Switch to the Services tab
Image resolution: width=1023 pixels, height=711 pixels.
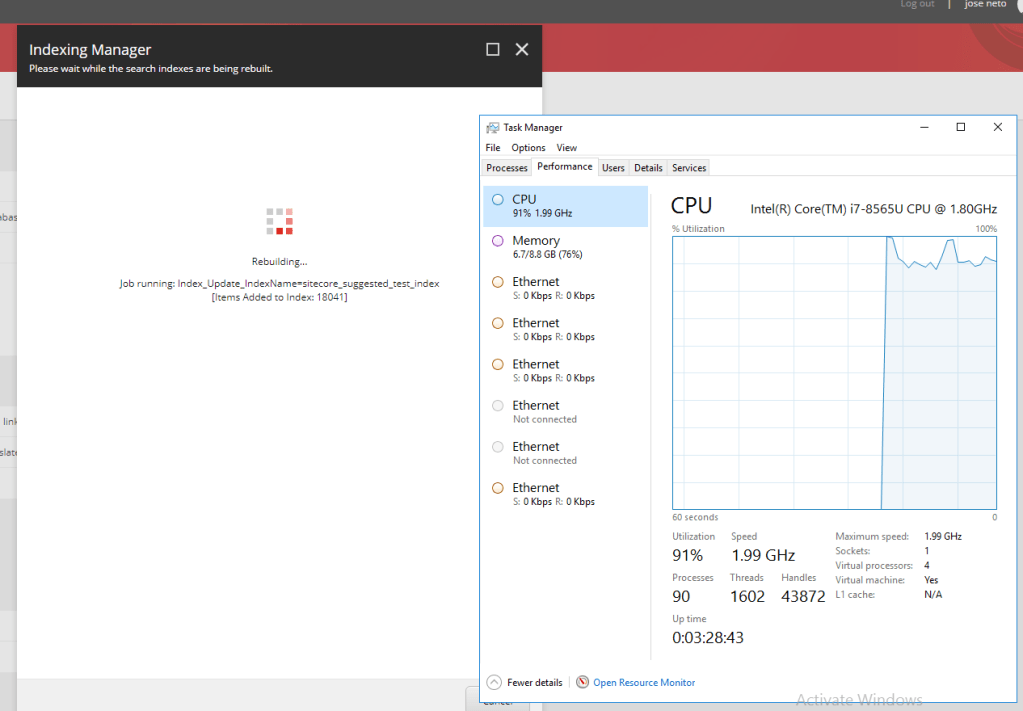pos(689,168)
